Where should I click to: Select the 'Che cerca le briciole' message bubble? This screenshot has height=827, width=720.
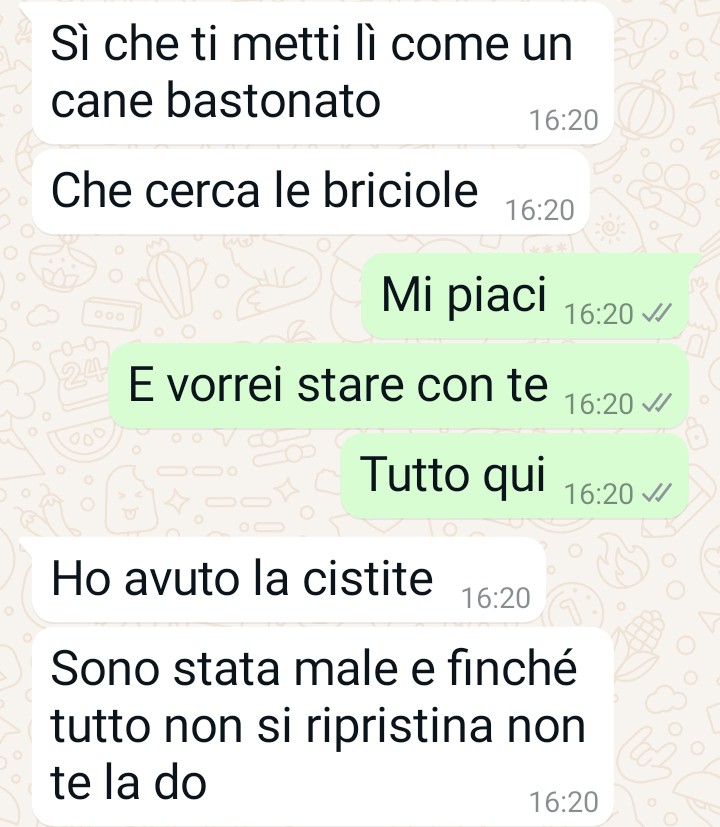pos(311,192)
